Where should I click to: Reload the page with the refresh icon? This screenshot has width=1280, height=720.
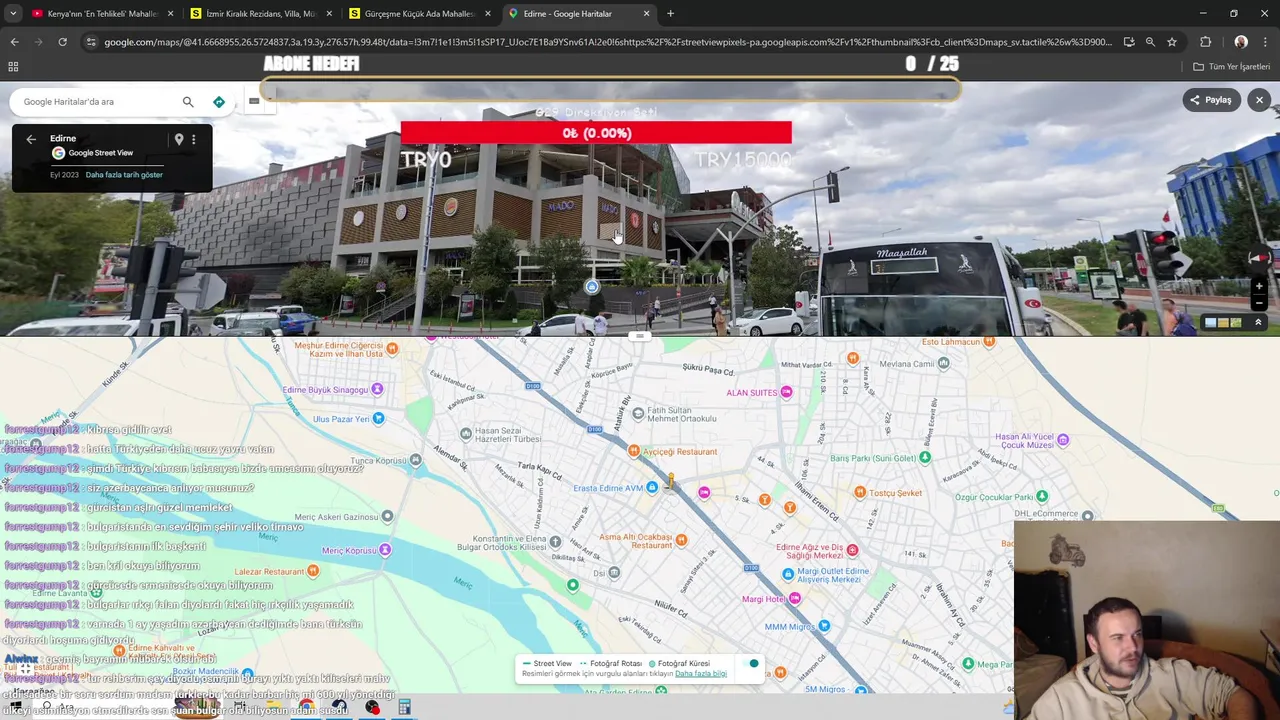62,42
